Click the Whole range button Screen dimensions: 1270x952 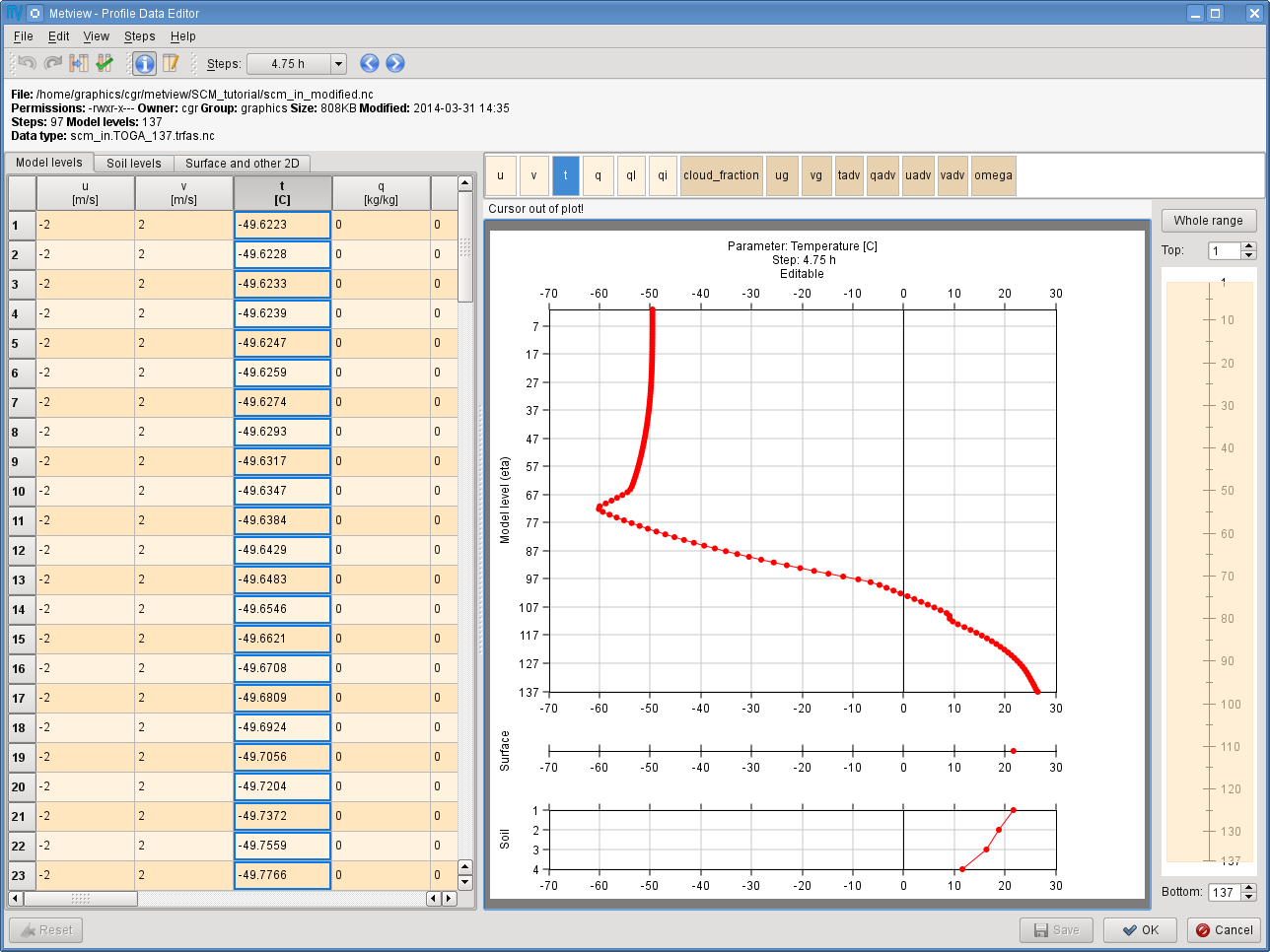pyautogui.click(x=1209, y=221)
